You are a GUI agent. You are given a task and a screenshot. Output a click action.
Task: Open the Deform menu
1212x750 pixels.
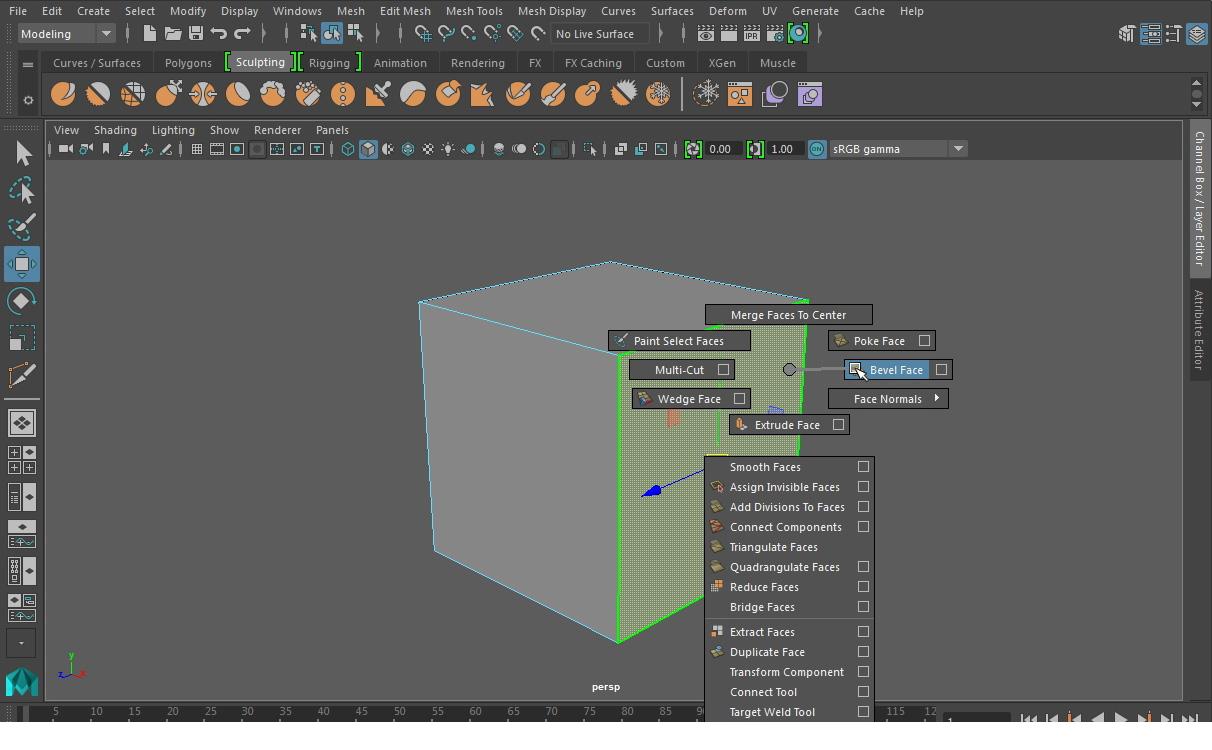[728, 11]
